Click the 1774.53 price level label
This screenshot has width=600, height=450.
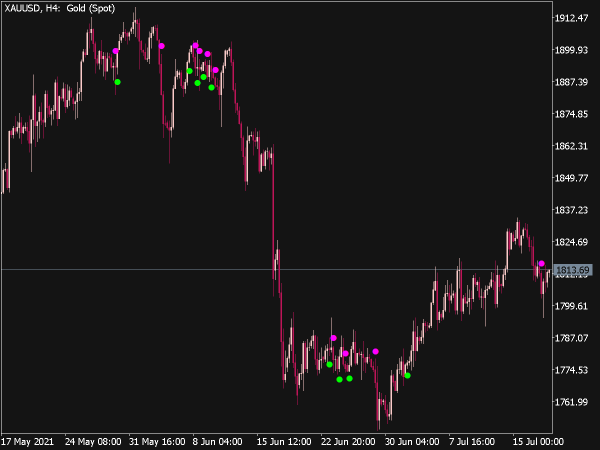coord(571,370)
